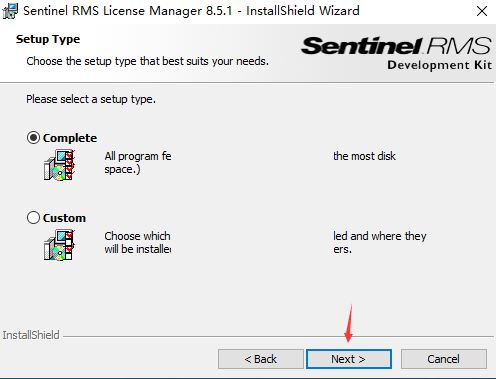
Task: Proceed with the Next button
Action: 349,359
